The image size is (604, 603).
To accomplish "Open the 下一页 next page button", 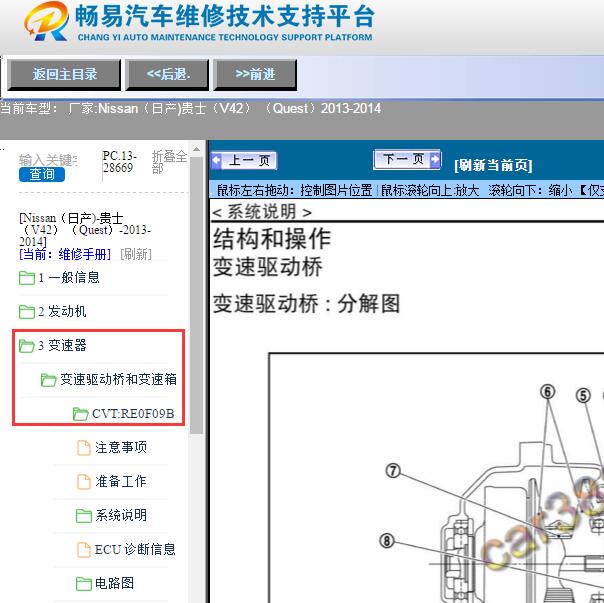I will click(407, 159).
